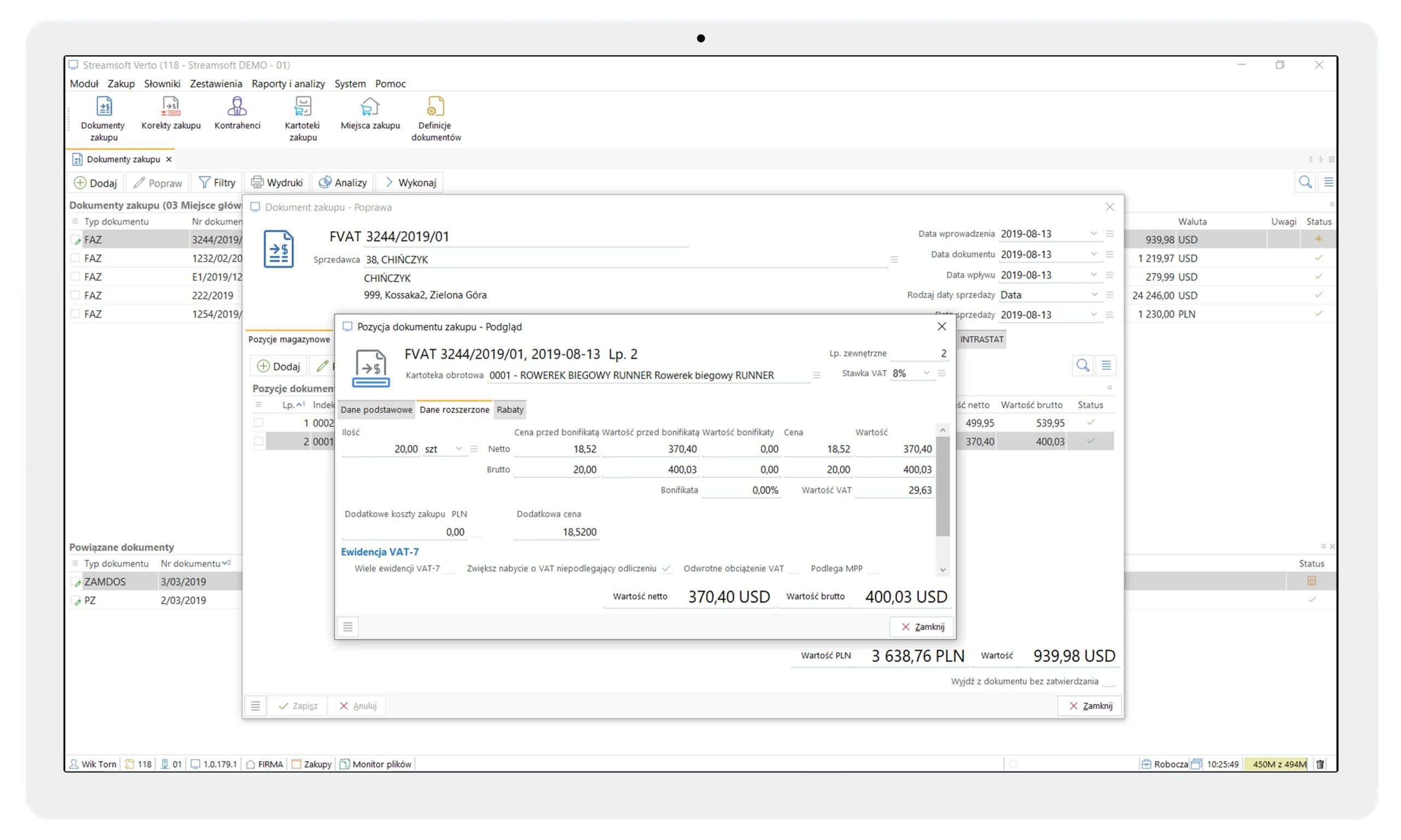The image size is (1401, 840).
Task: Open the Raporty i analizy menu
Action: pos(288,84)
